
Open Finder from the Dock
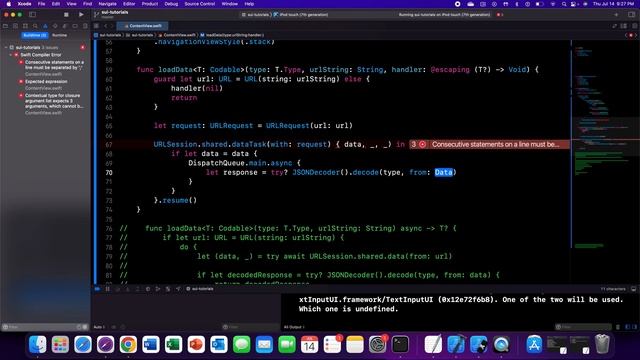(x=38, y=345)
